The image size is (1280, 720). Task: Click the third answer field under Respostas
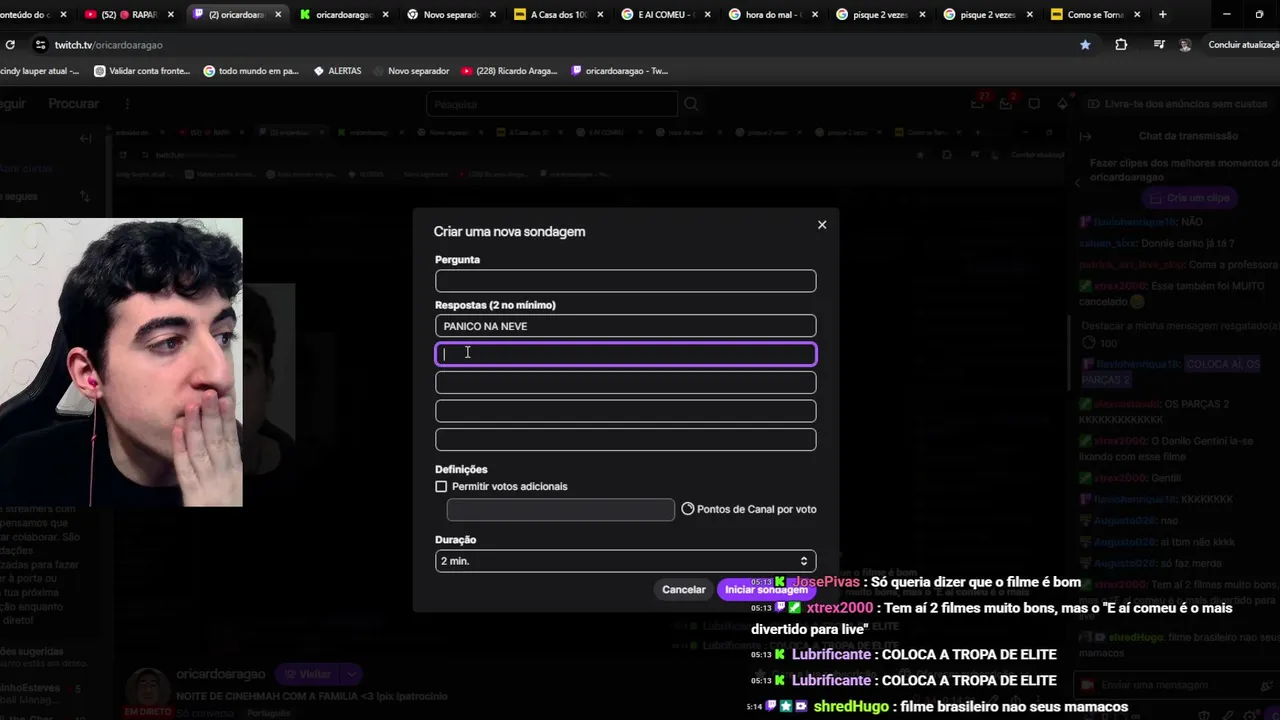625,382
